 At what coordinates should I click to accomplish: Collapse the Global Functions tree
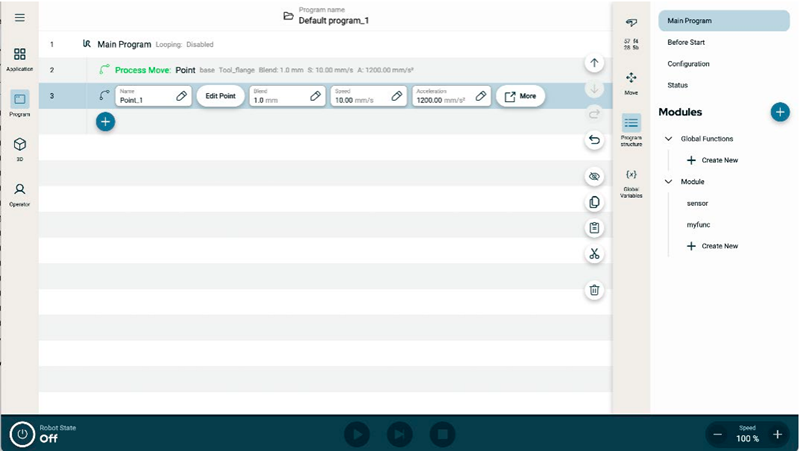pos(668,139)
